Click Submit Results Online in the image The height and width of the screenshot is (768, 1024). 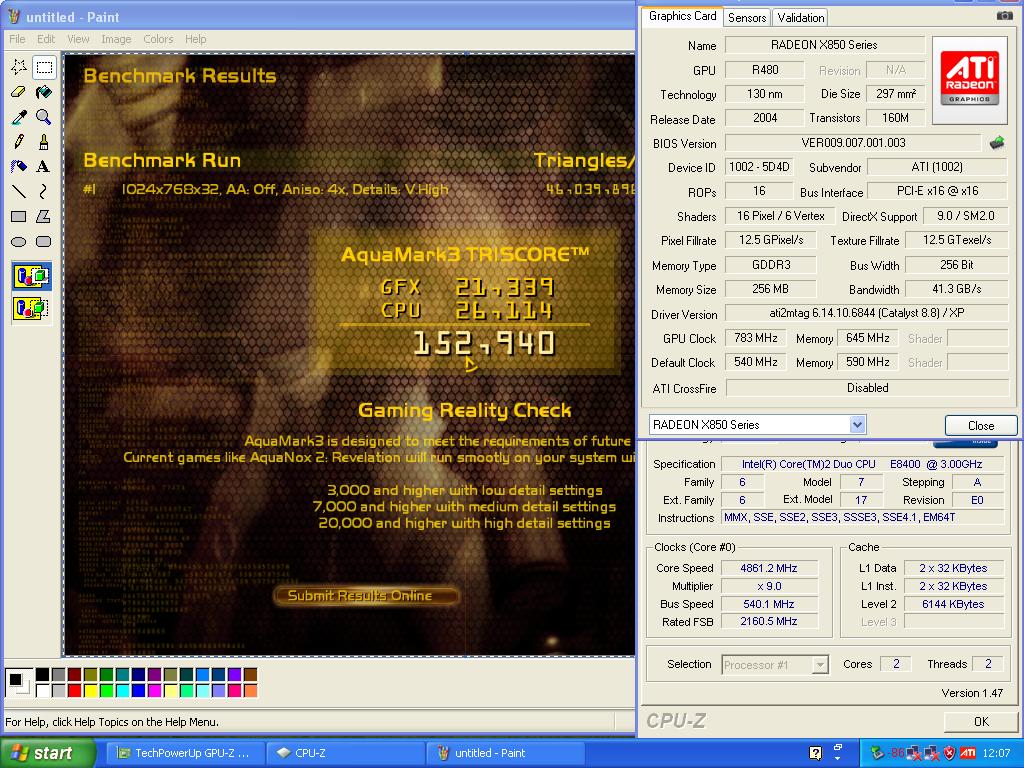click(366, 596)
